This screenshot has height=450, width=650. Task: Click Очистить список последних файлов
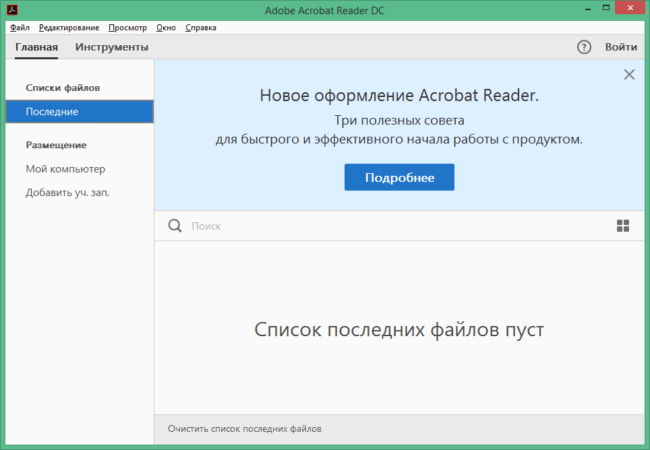[245, 429]
